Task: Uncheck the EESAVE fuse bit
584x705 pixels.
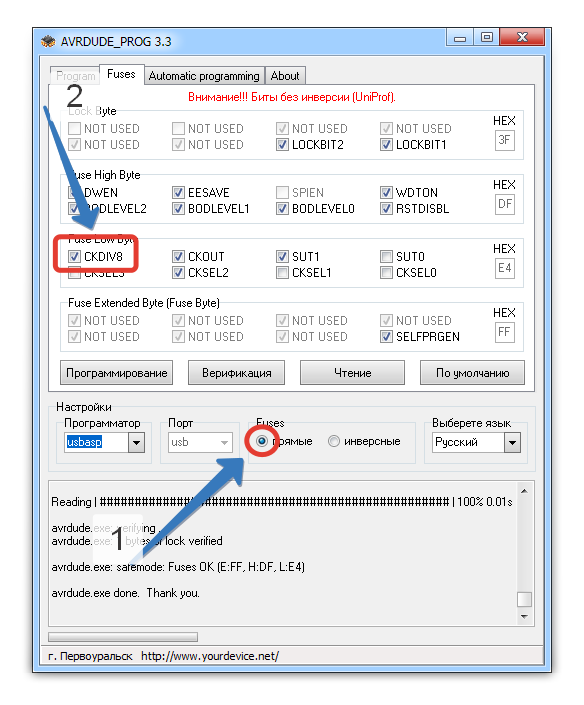Action: (x=178, y=193)
